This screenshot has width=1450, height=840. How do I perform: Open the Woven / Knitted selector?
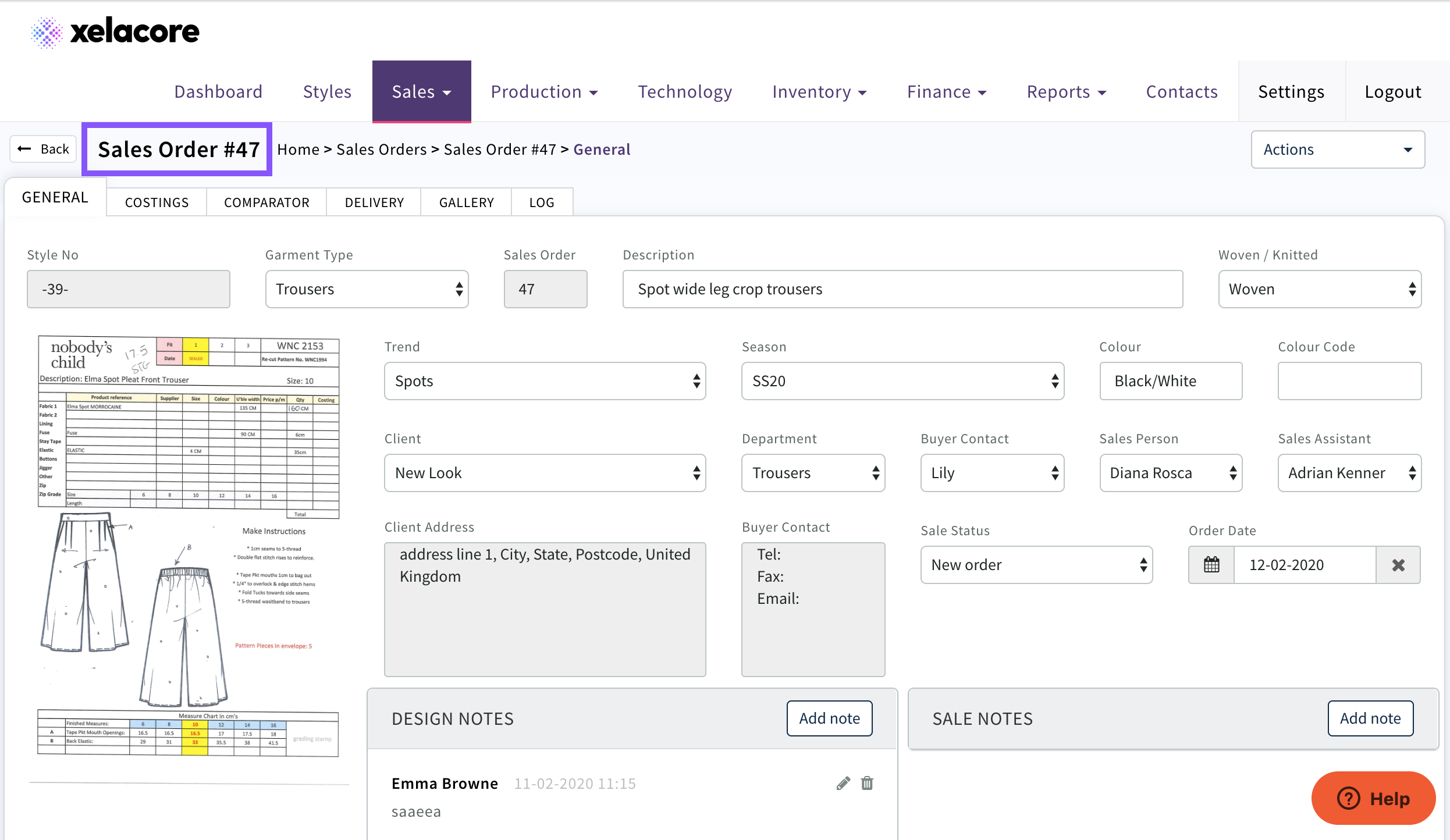point(1319,289)
